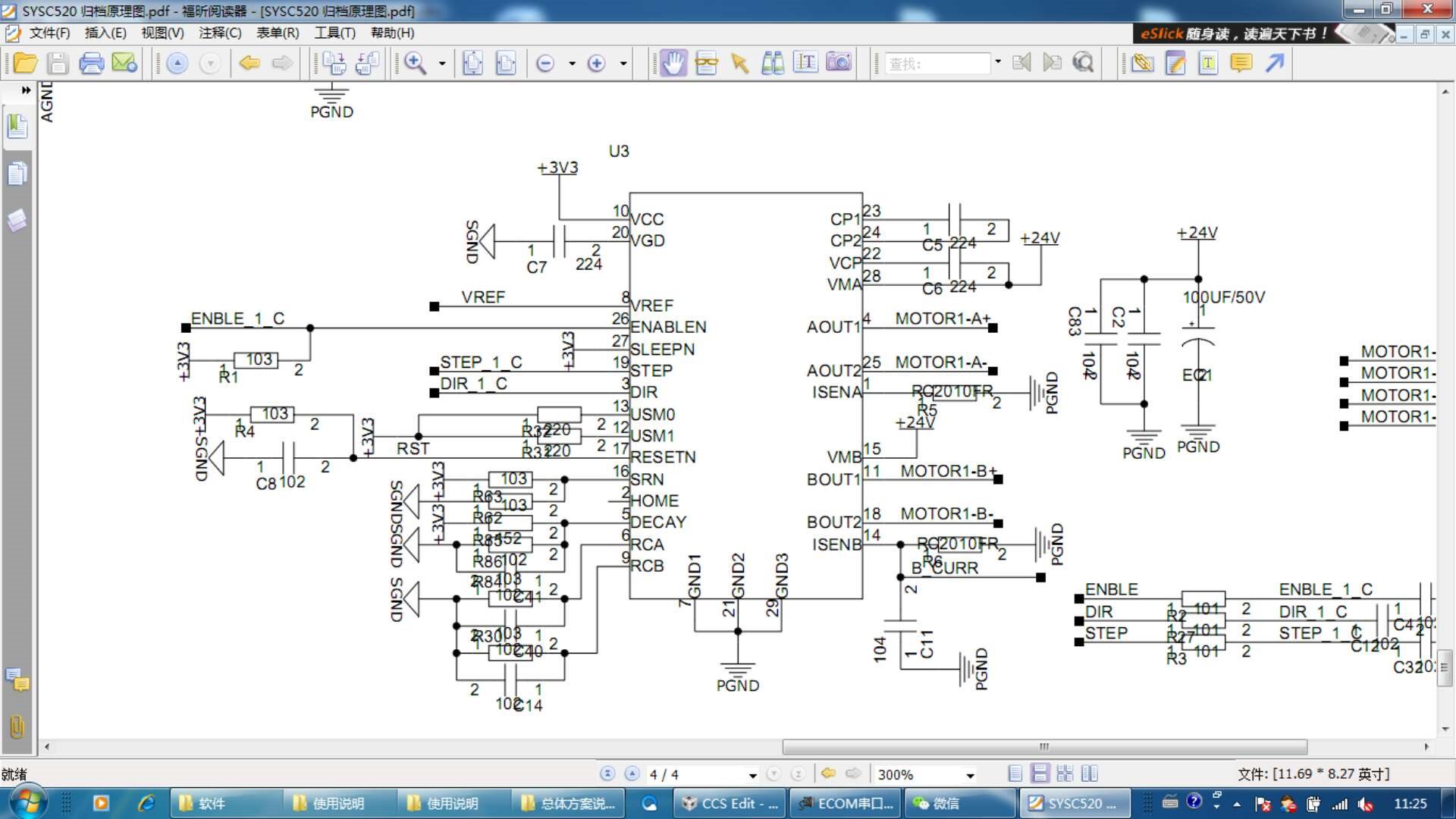Open a file with the folder icon
The image size is (1456, 819).
[x=25, y=63]
